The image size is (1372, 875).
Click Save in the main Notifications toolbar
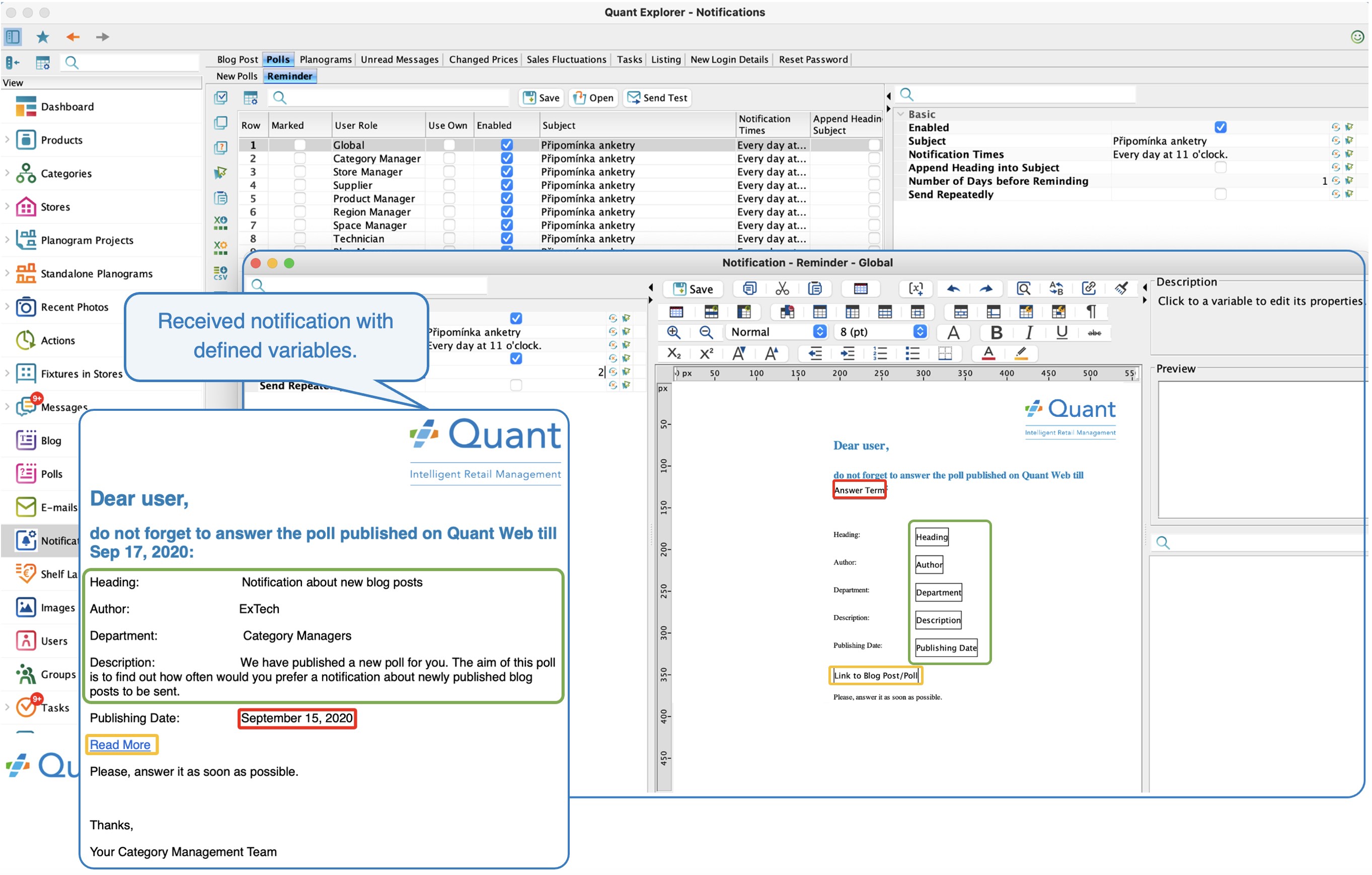coord(541,98)
